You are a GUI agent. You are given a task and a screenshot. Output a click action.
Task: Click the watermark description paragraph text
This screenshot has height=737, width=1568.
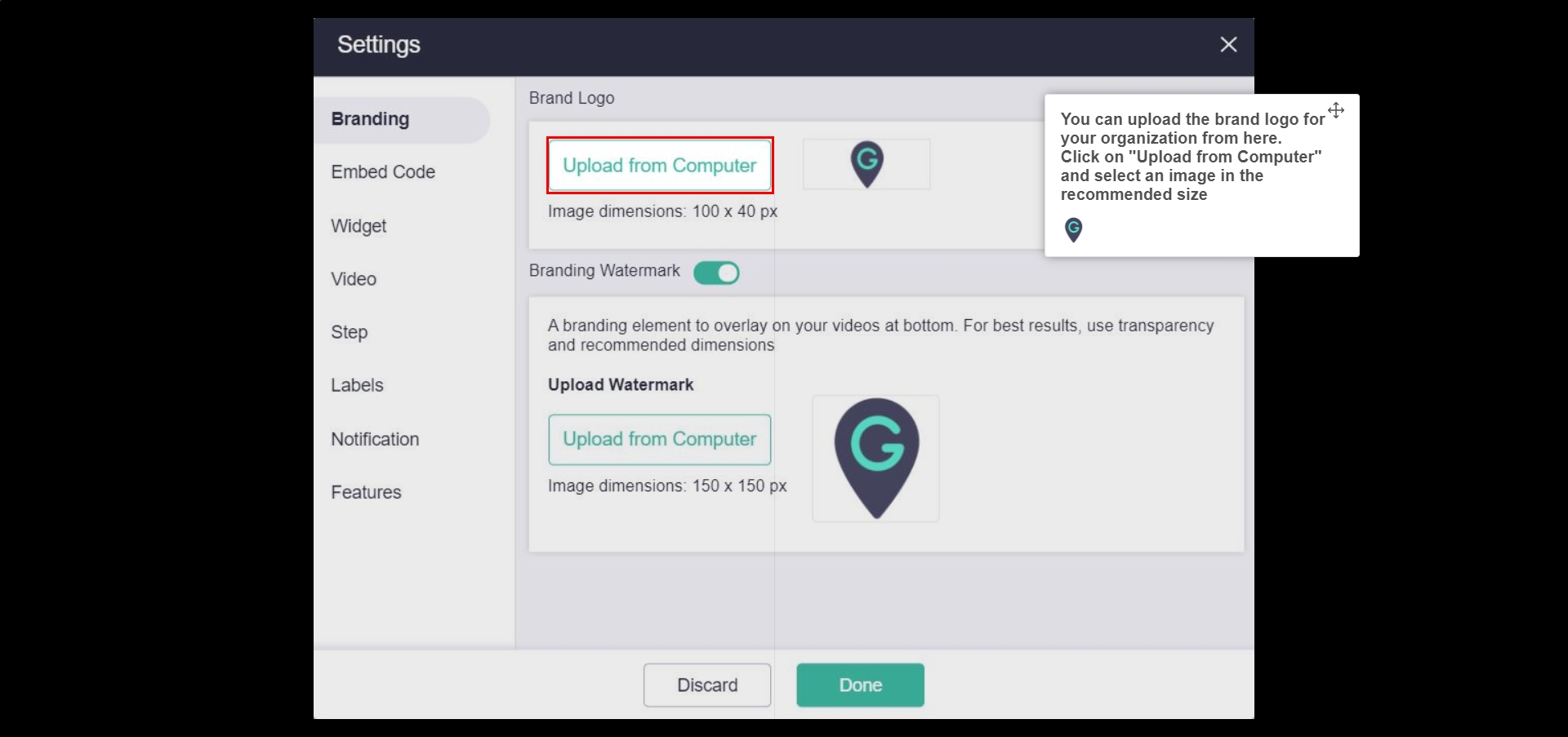[880, 335]
